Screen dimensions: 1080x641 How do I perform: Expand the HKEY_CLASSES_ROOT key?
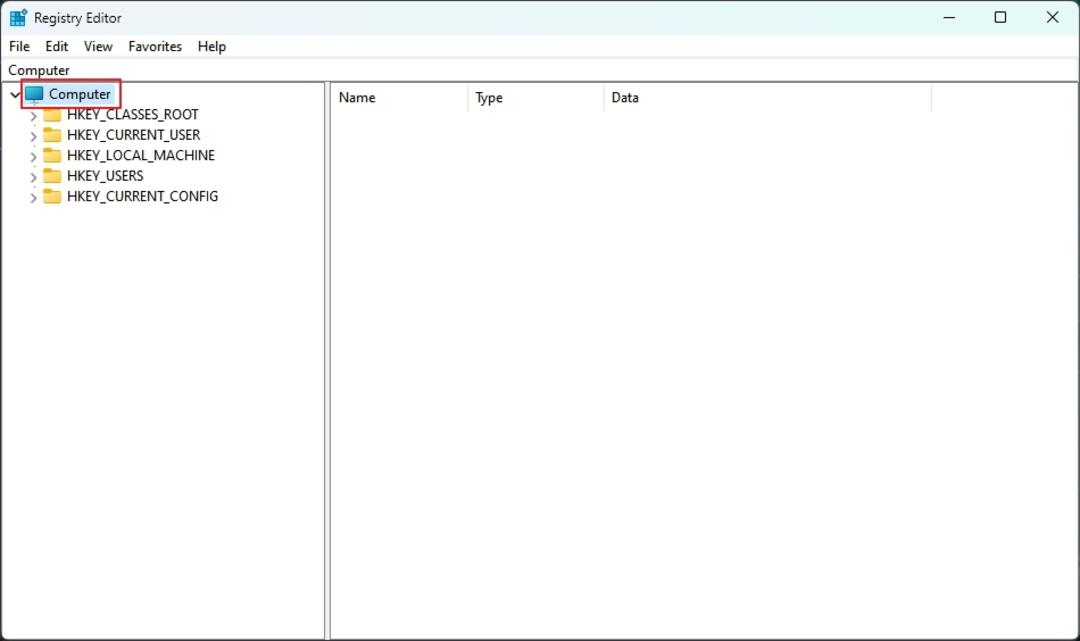[33, 116]
